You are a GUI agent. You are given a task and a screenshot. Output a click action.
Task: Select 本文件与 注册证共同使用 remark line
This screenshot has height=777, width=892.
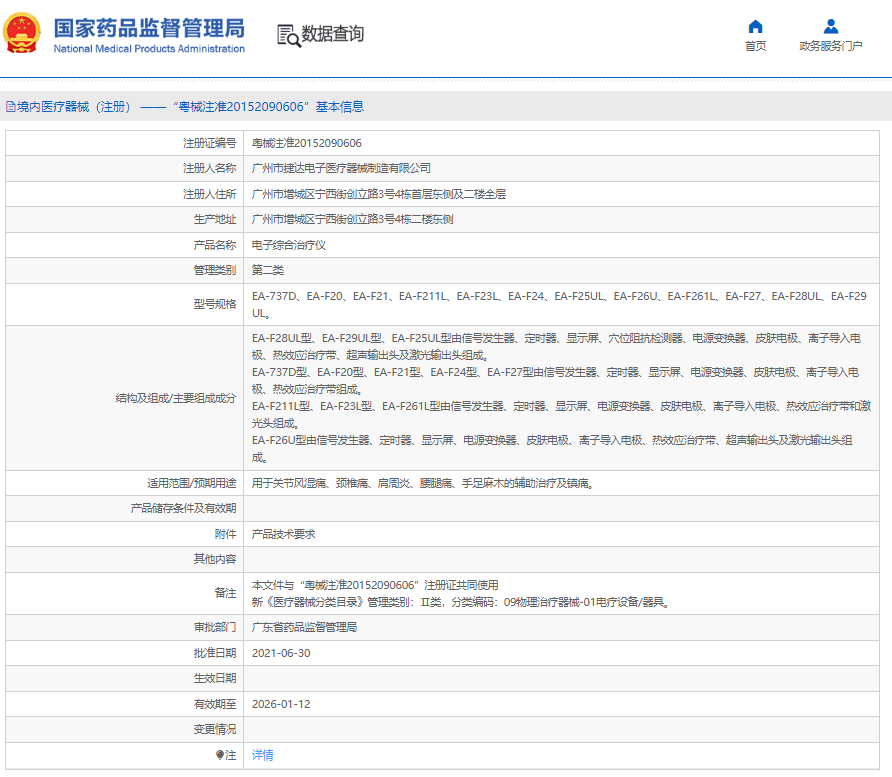(375, 585)
